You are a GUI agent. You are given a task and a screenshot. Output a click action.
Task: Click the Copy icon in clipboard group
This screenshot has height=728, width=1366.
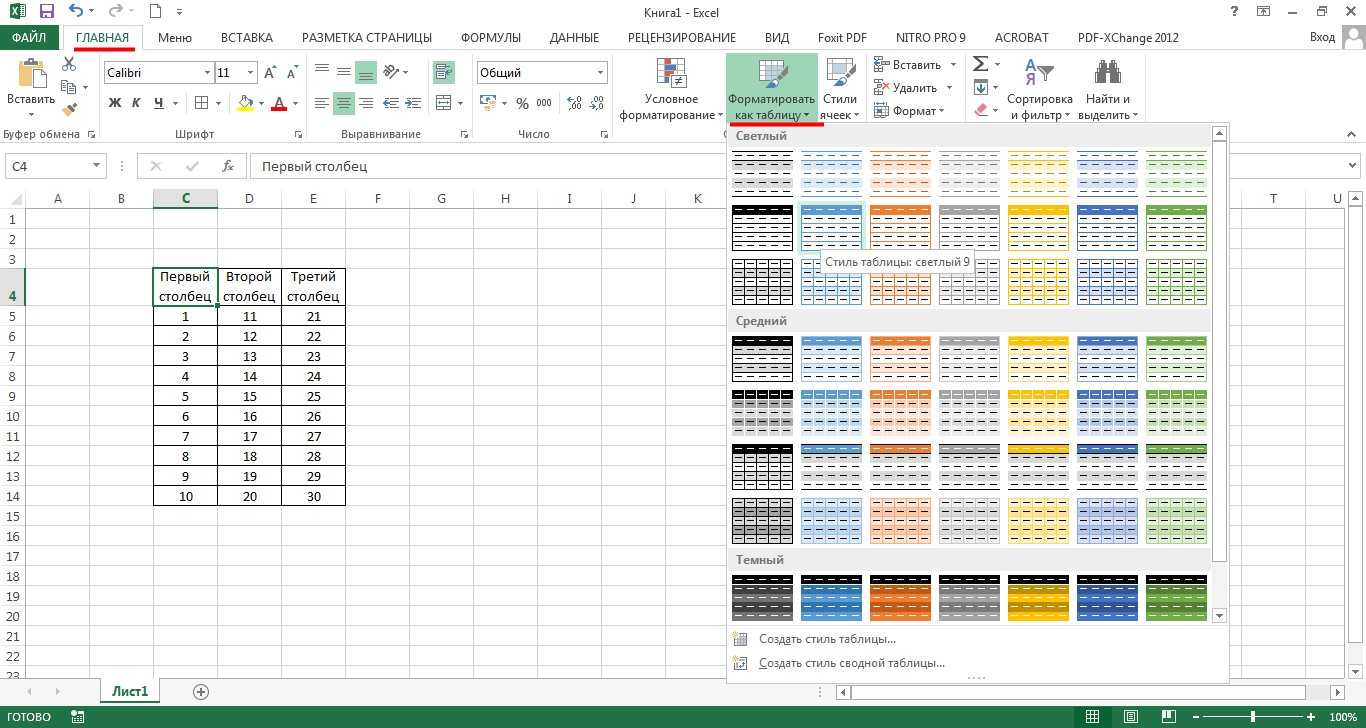69,87
